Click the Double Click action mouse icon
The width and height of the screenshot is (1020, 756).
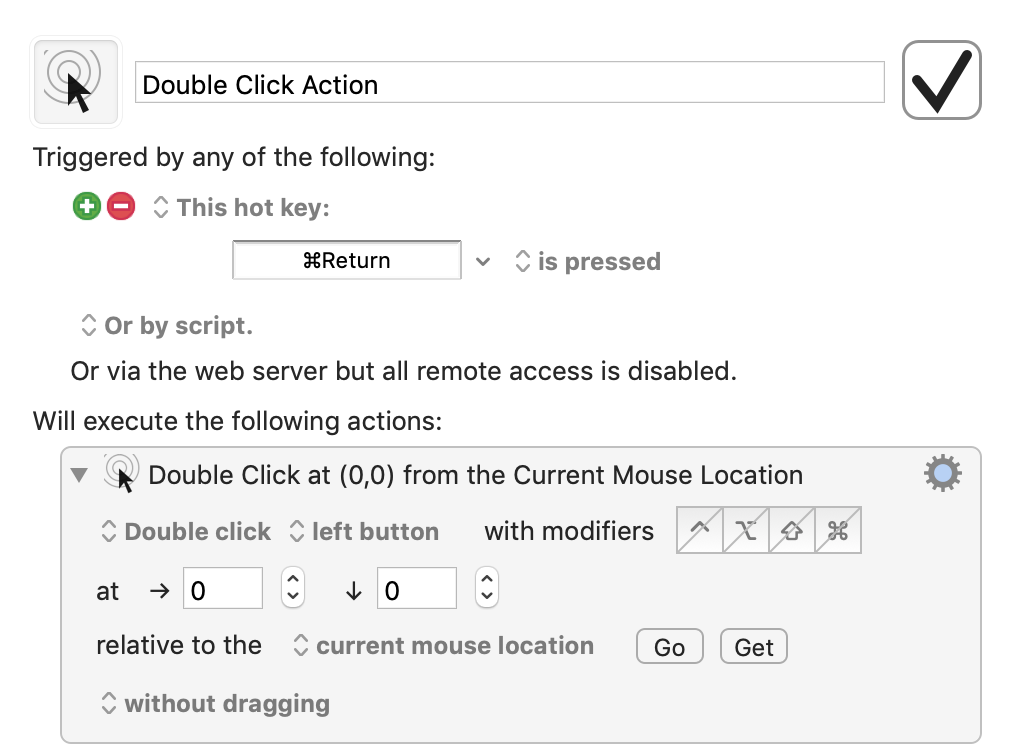121,473
